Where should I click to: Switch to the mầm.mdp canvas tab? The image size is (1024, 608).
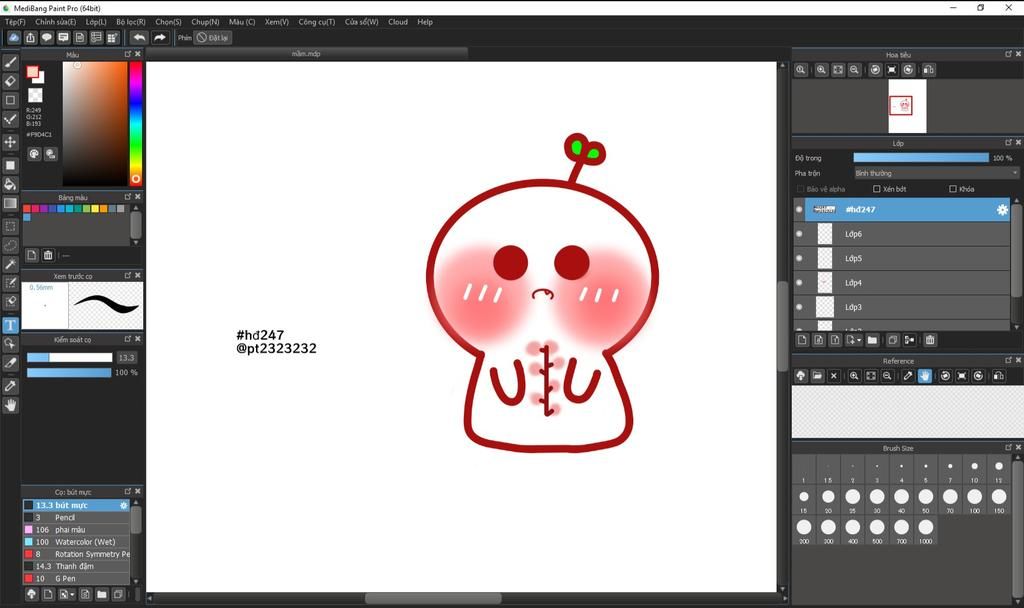point(306,54)
